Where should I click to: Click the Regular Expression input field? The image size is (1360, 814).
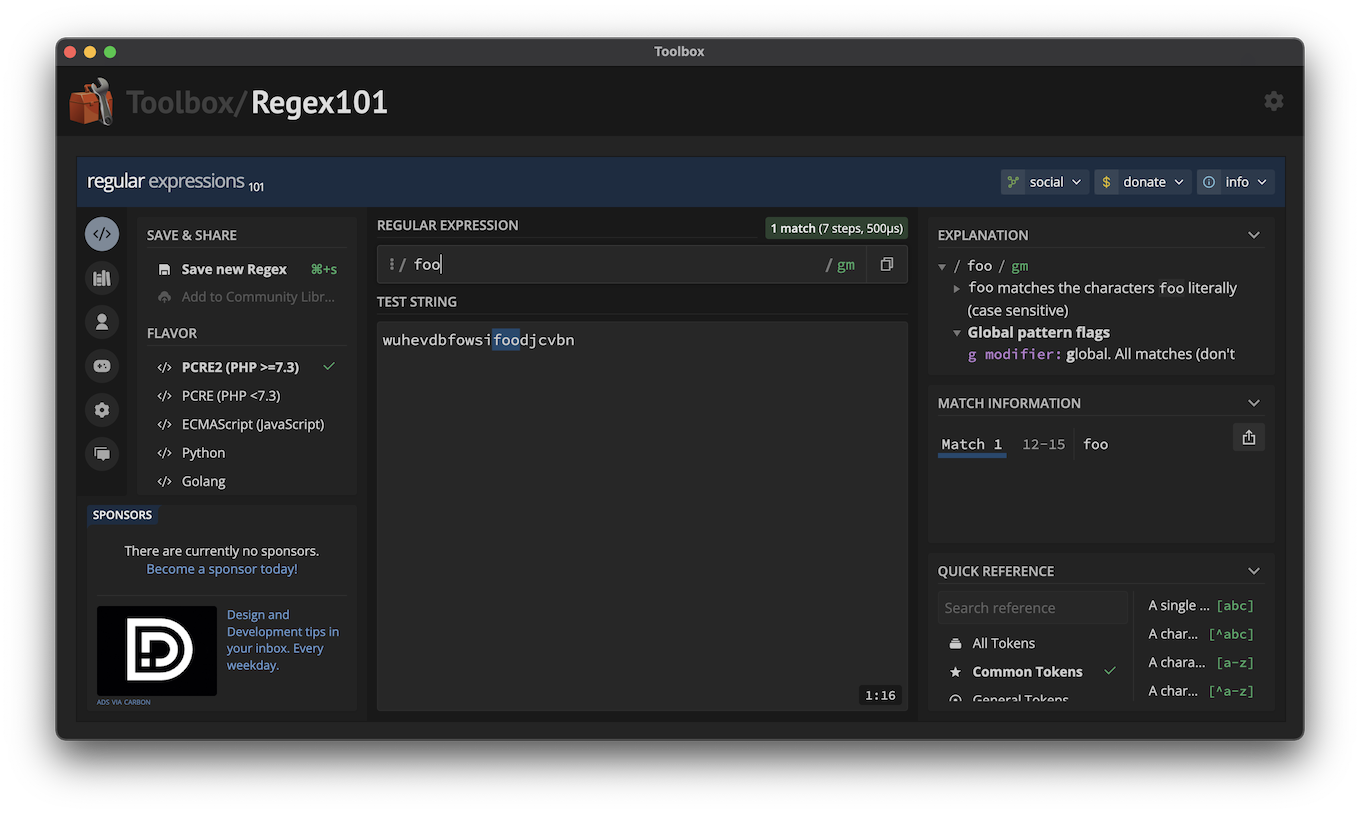pos(615,264)
